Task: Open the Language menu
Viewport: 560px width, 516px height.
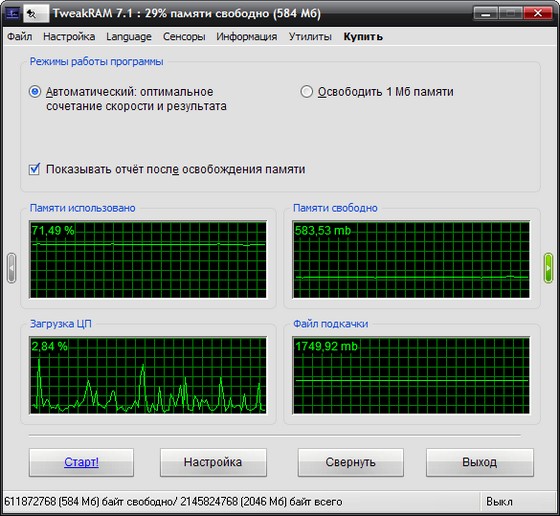Action: [x=129, y=36]
